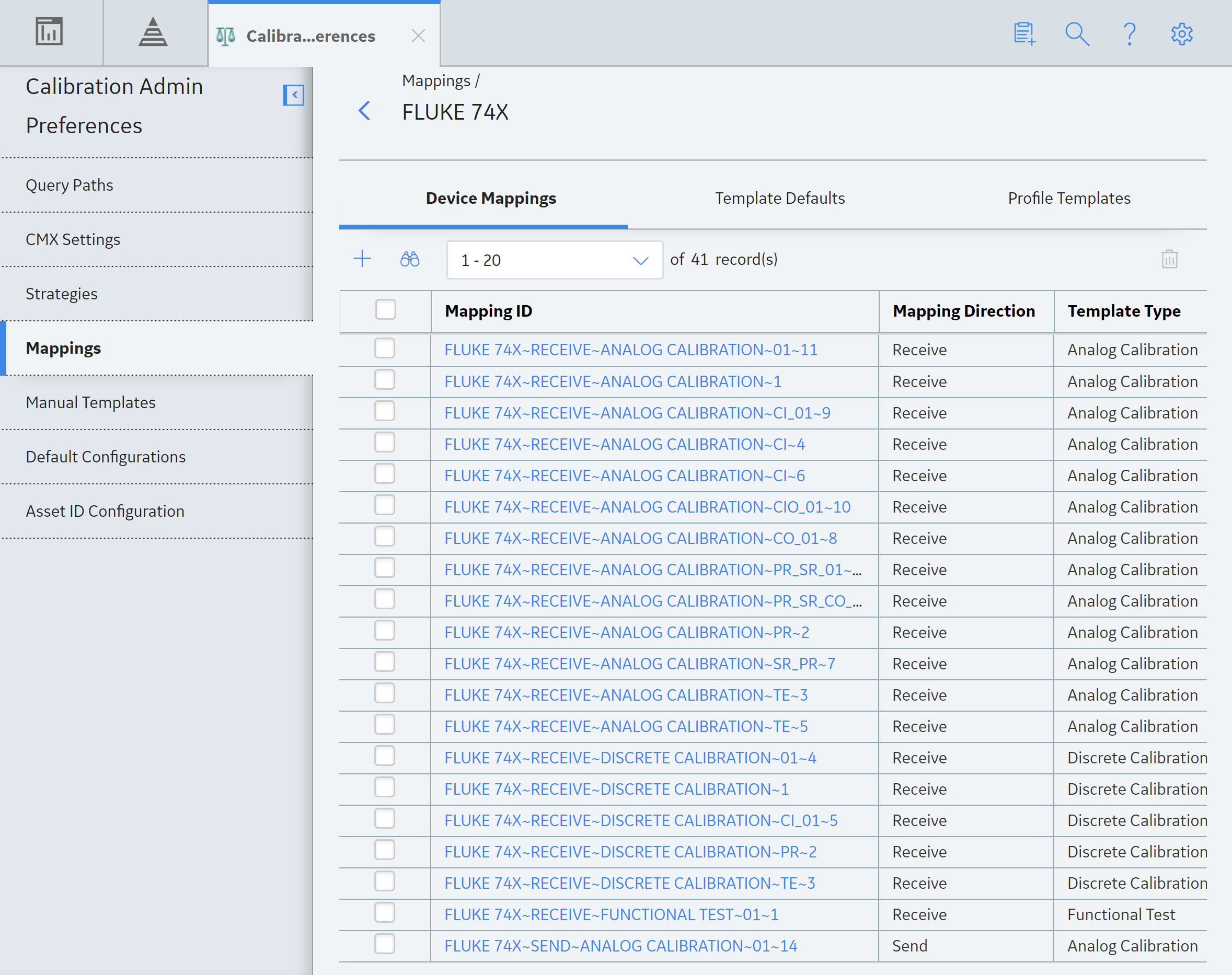
Task: Check the box for FUNCTIONAL TEST~01~1 row
Action: 384,913
